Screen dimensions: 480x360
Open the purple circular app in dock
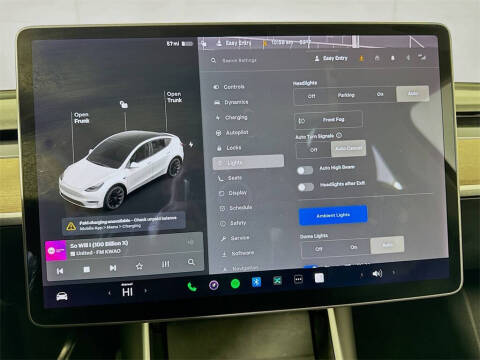[214, 285]
